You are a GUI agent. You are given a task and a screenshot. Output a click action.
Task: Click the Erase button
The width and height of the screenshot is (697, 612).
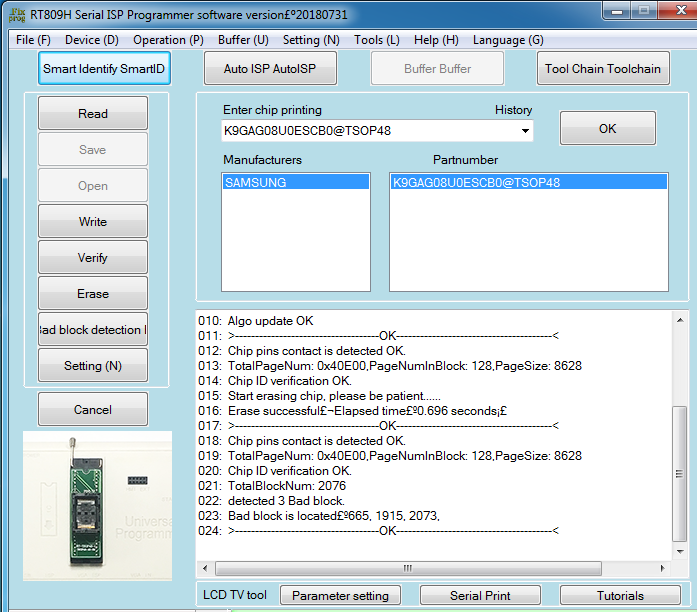tap(93, 293)
